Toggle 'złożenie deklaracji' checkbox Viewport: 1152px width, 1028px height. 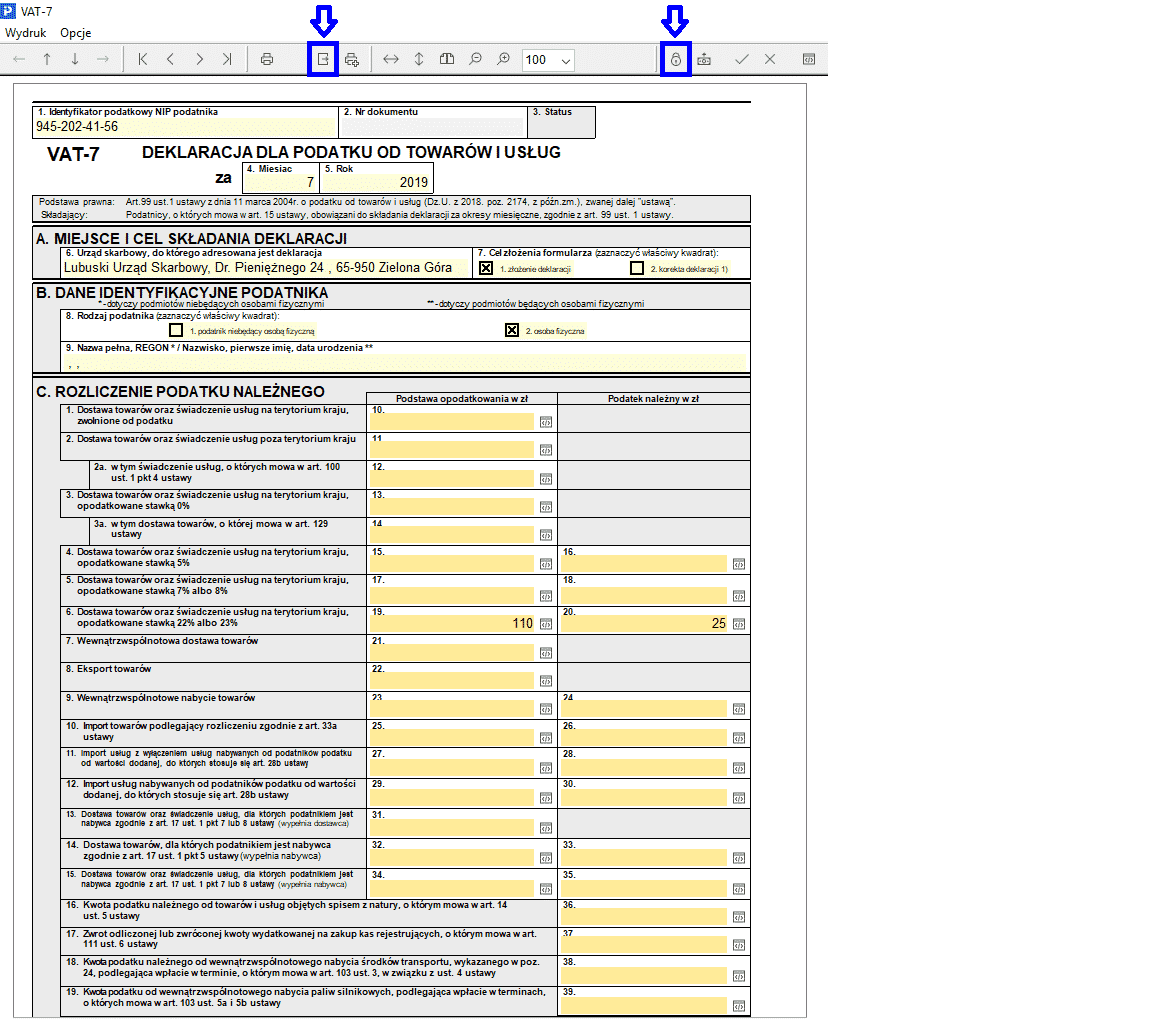coord(486,268)
